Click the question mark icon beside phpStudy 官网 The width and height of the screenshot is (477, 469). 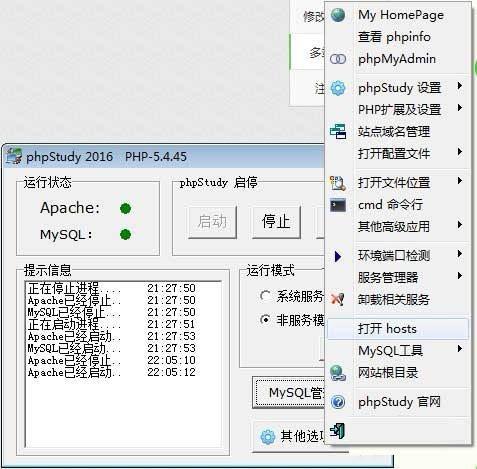pos(338,402)
